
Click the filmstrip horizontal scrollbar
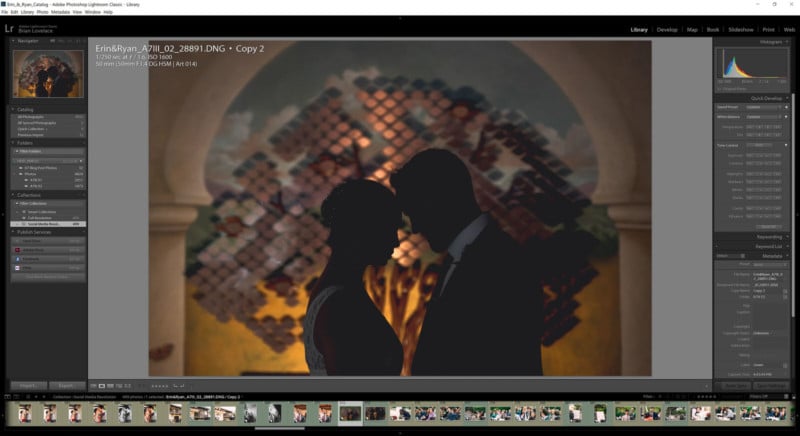[280, 428]
